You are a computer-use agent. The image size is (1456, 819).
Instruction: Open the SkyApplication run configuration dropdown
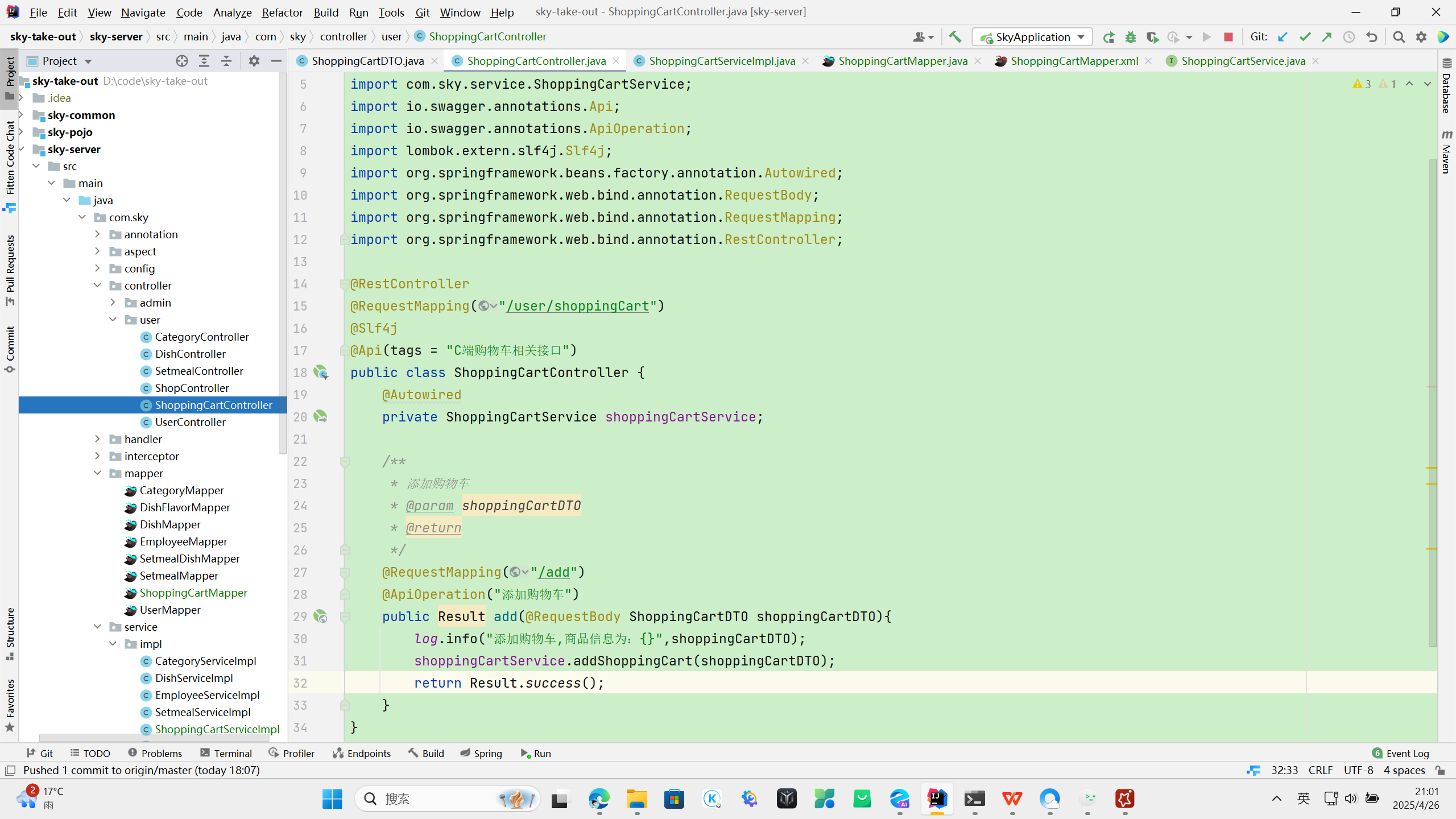pyautogui.click(x=1032, y=37)
